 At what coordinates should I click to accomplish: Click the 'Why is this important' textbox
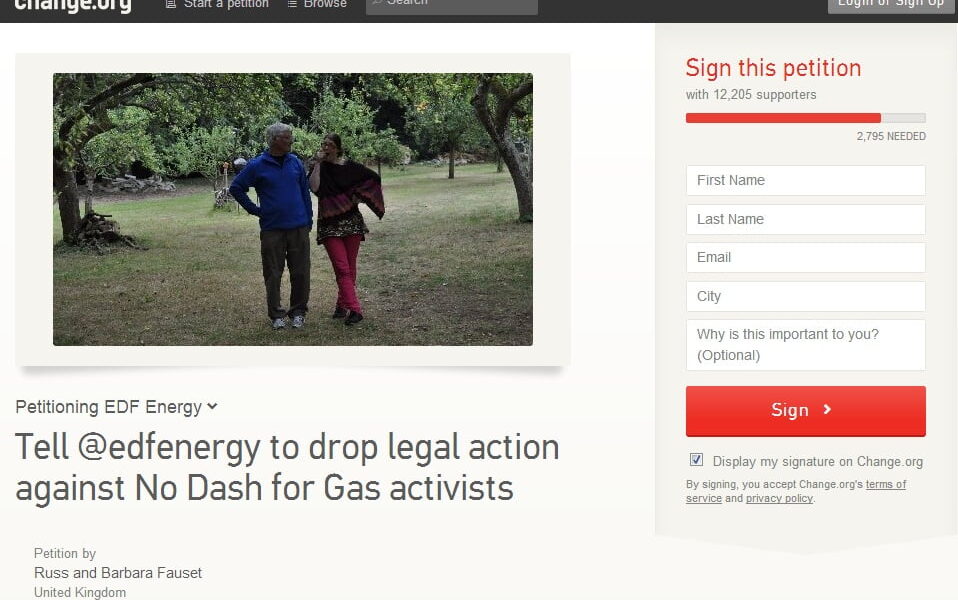point(805,345)
